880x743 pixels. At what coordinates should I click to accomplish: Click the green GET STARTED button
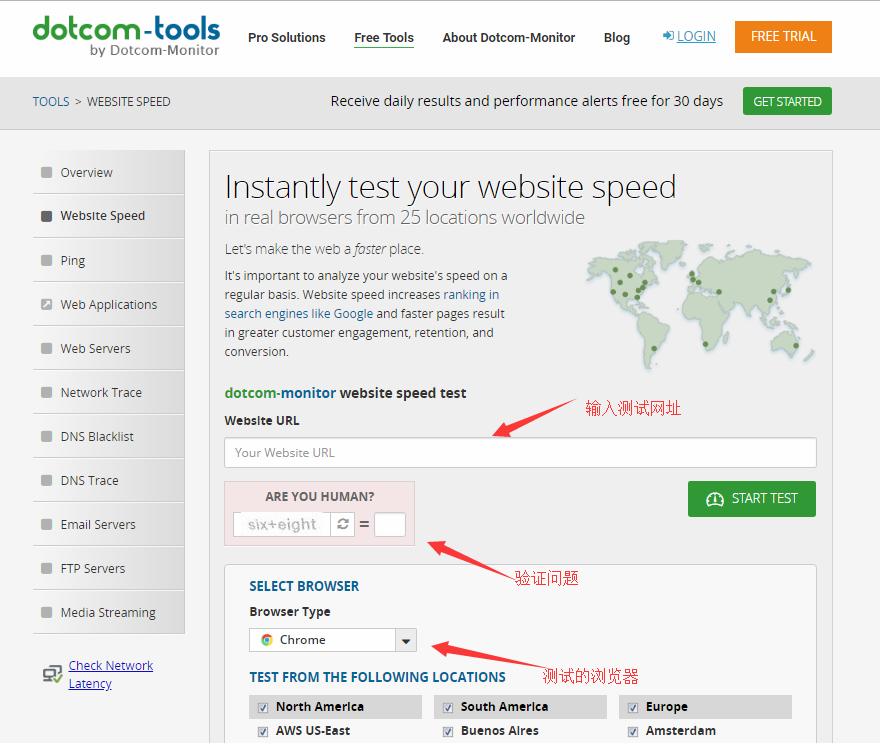pyautogui.click(x=787, y=101)
